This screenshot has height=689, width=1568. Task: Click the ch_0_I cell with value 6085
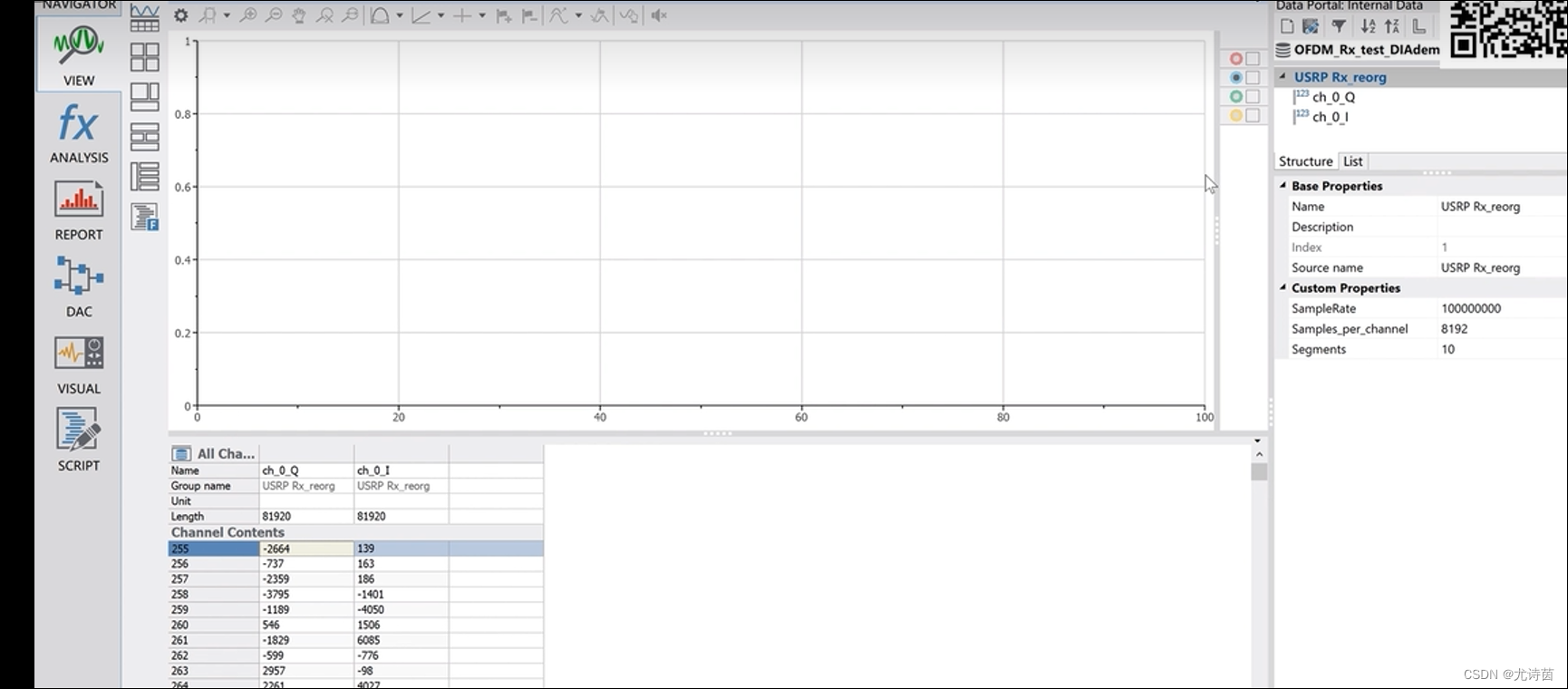click(x=401, y=640)
